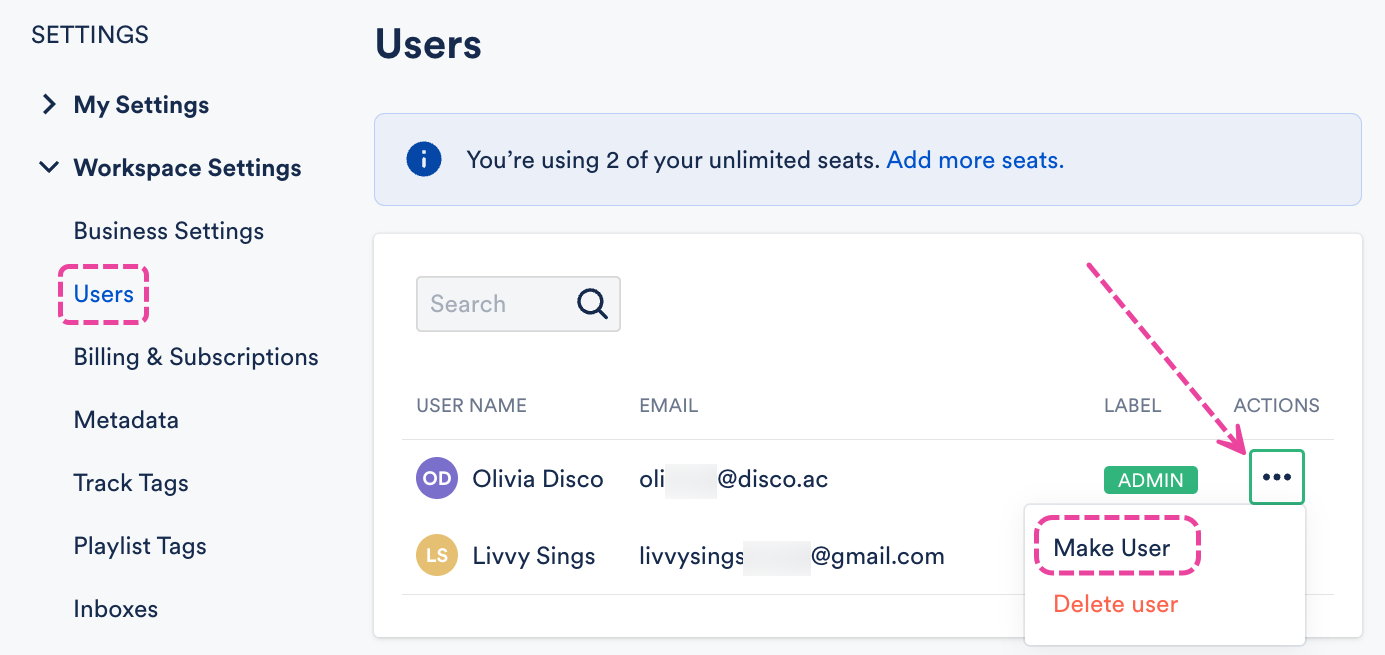Click Olivia Disco's OD avatar

436,479
